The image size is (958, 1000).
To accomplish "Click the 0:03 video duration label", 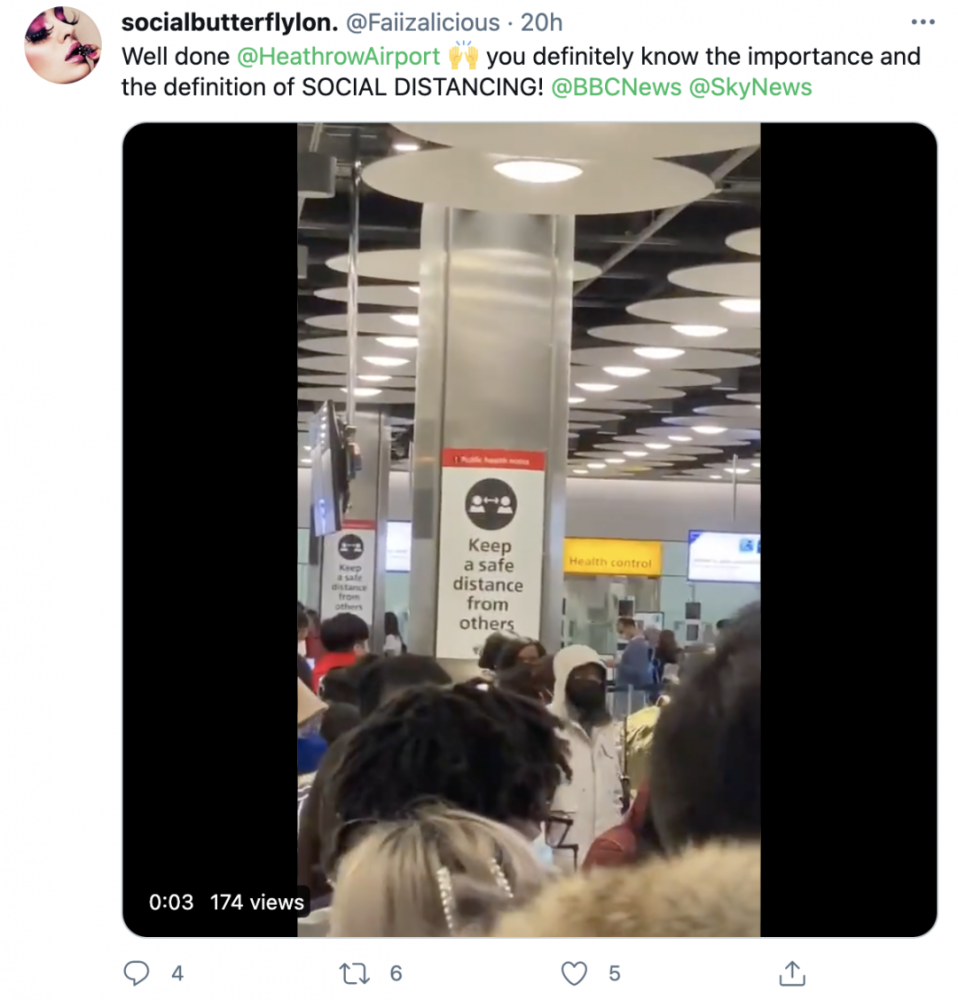I will [171, 902].
